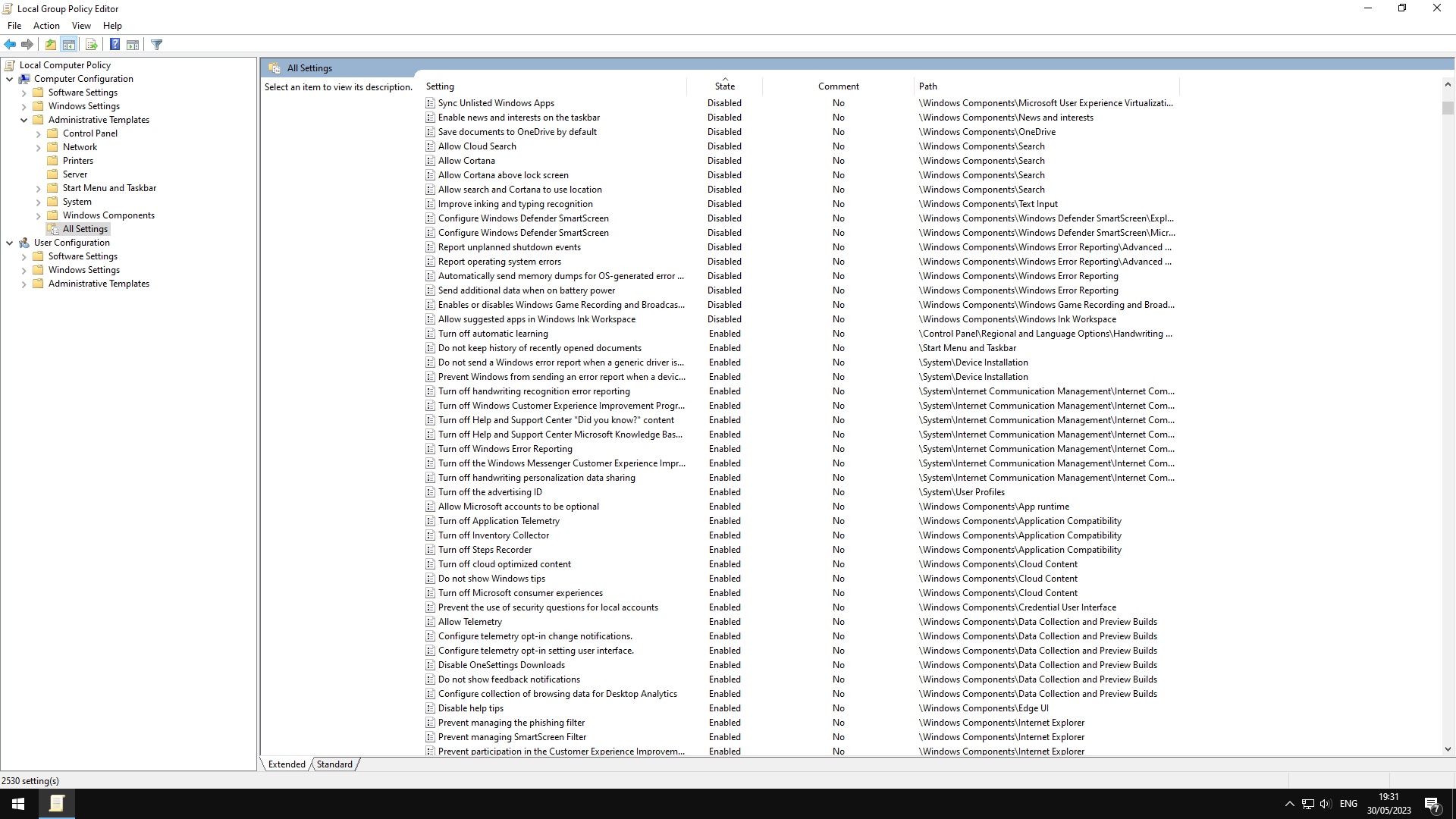
Task: Click the volume speaker icon in the tray
Action: [x=1326, y=804]
